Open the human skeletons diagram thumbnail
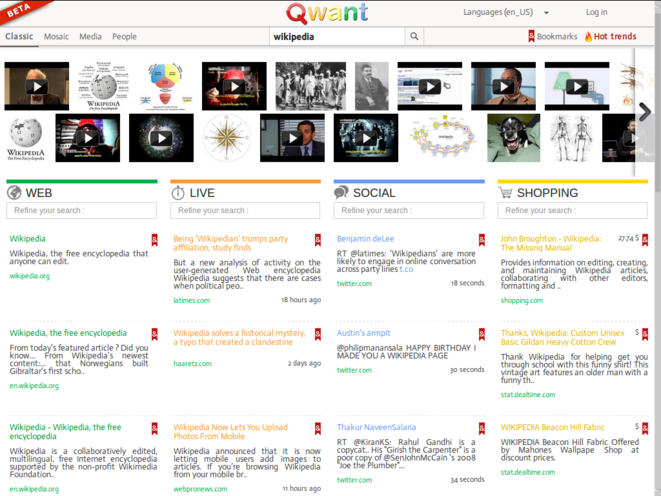This screenshot has width=661, height=496. click(571, 138)
